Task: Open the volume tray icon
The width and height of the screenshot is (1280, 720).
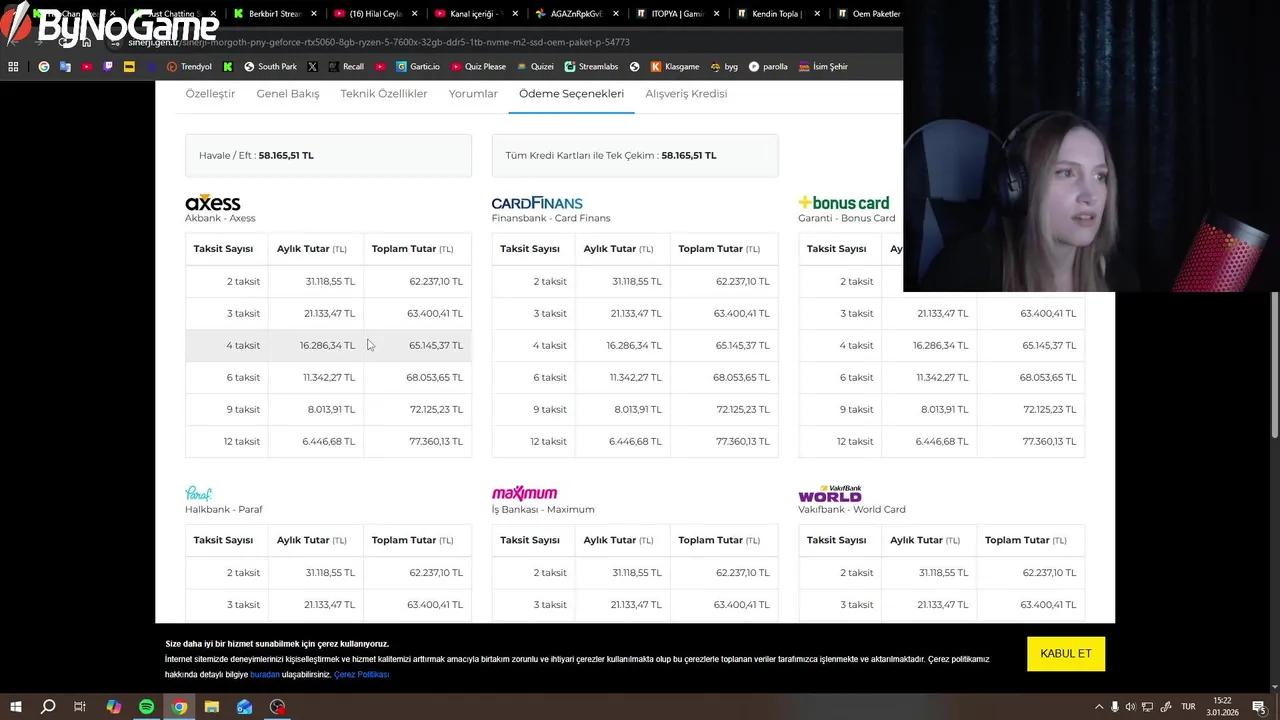Action: click(x=1131, y=707)
